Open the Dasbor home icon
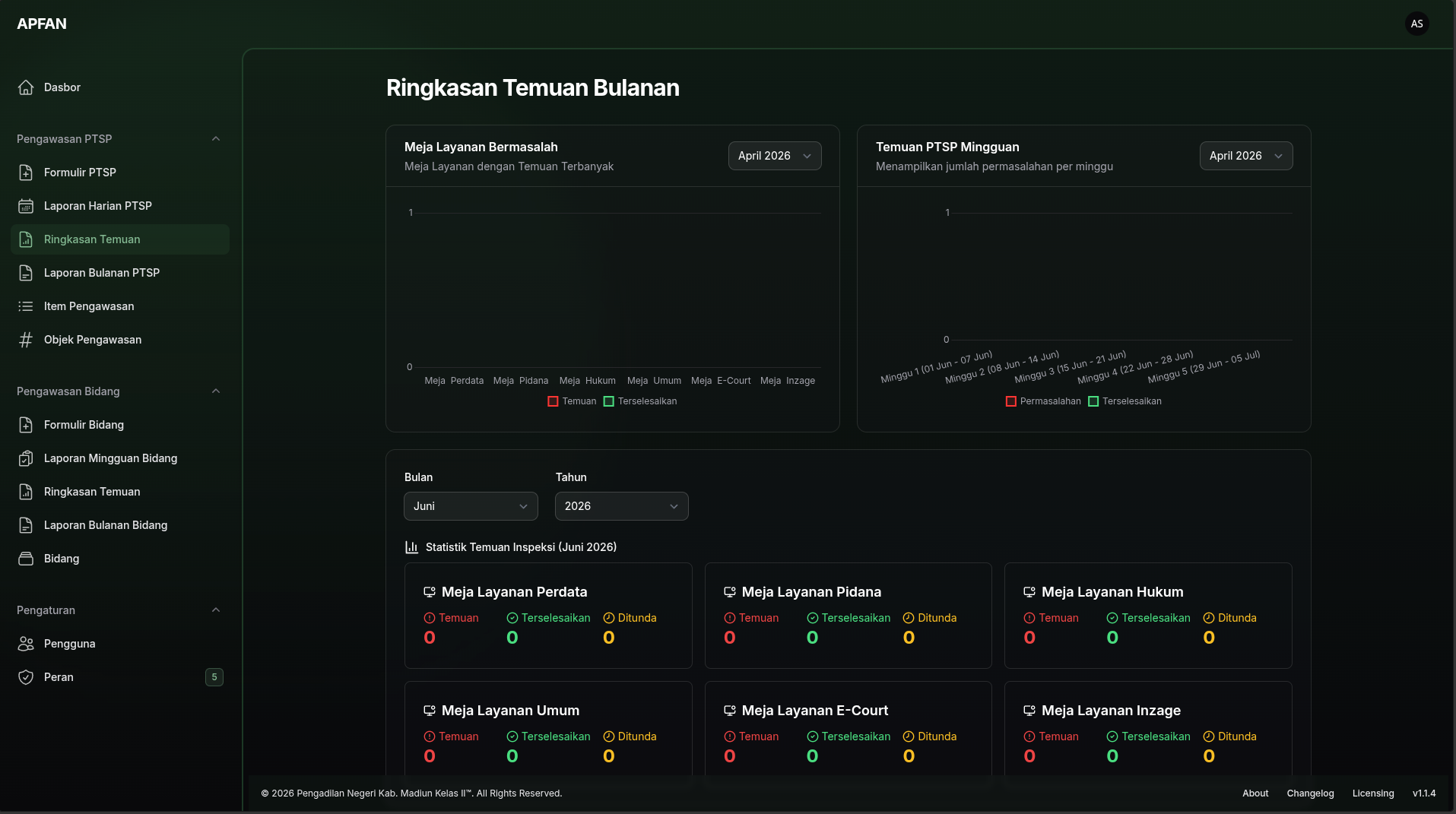This screenshot has width=1456, height=814. (26, 87)
